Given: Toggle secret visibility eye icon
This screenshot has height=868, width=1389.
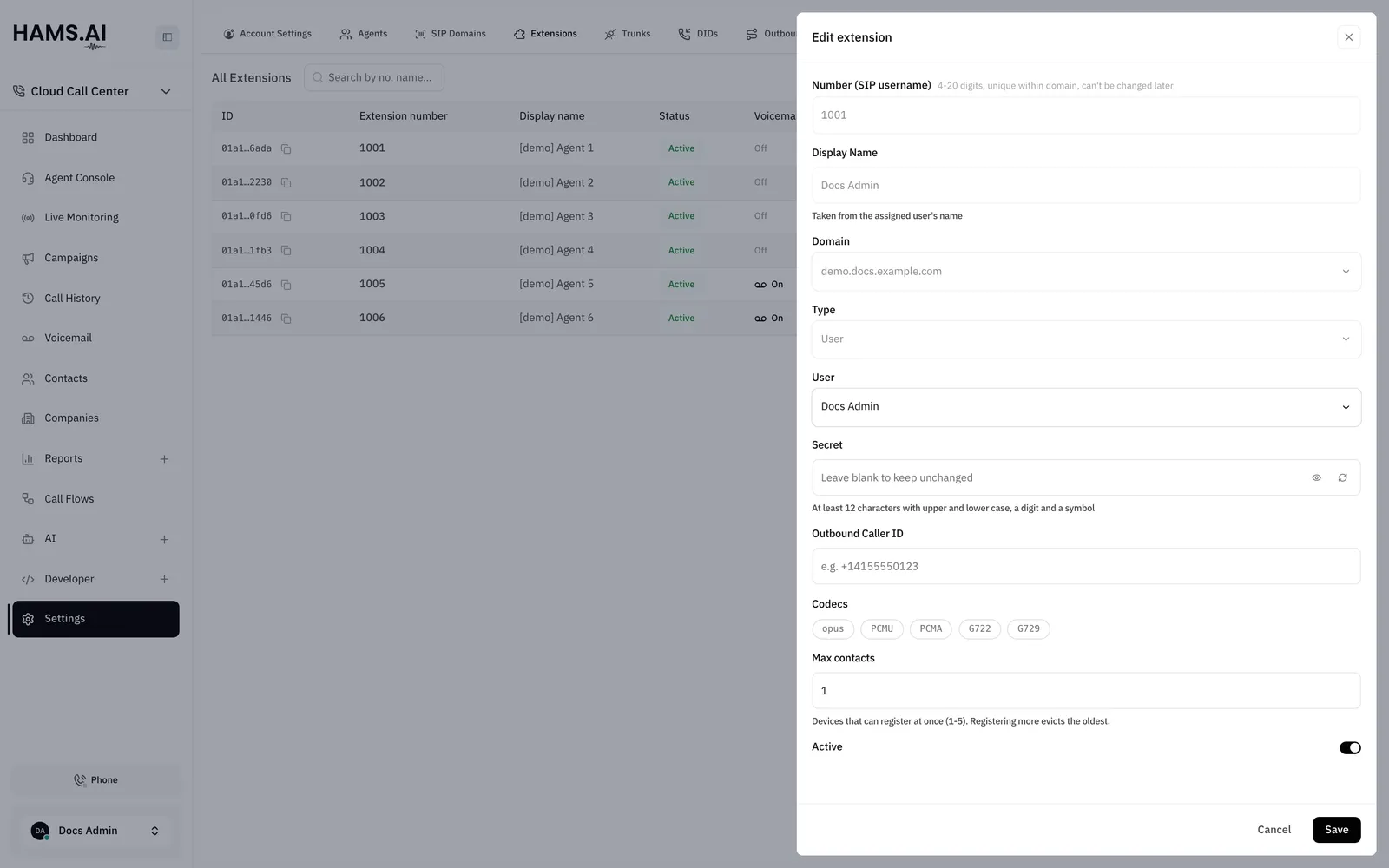Looking at the screenshot, I should pos(1316,477).
